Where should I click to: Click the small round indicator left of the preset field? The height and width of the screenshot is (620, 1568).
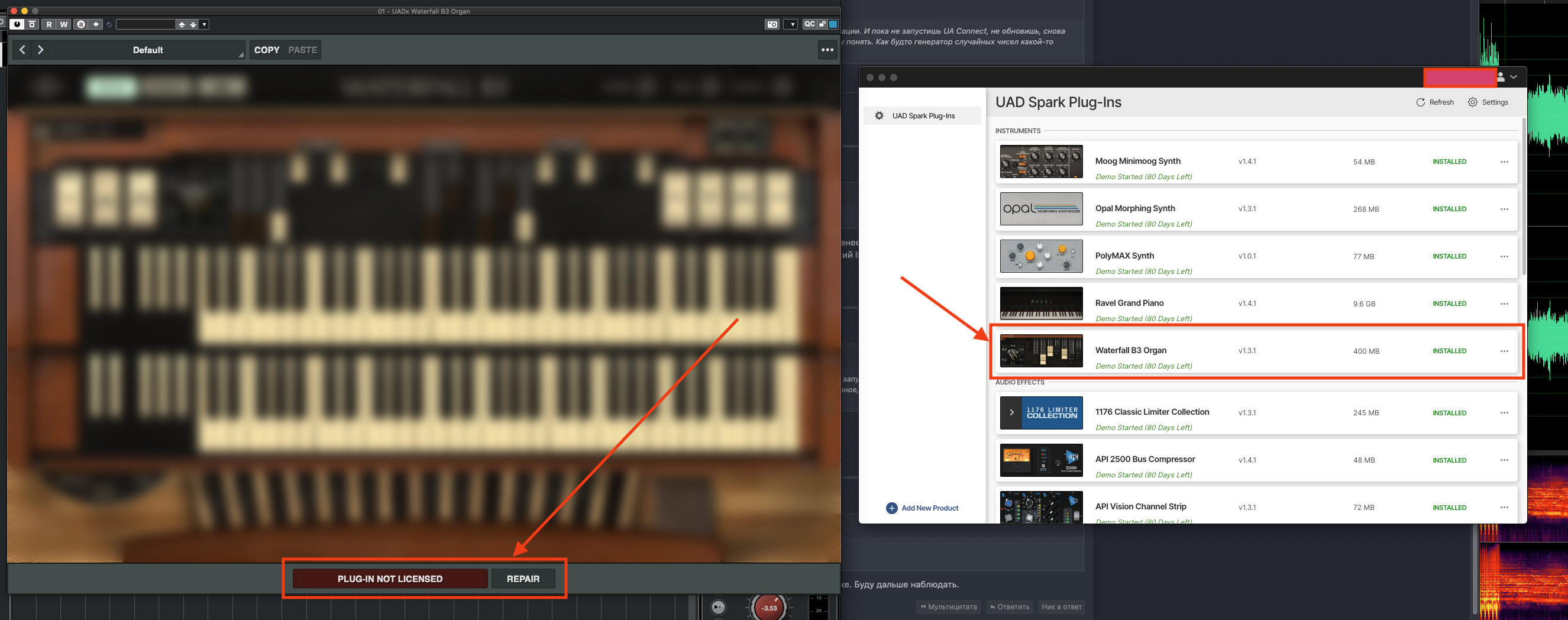point(109,24)
